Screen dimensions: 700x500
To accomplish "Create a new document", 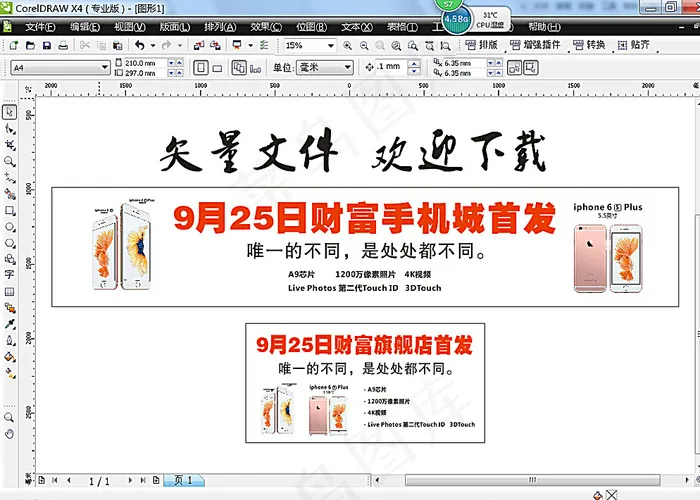I will [x=13, y=45].
